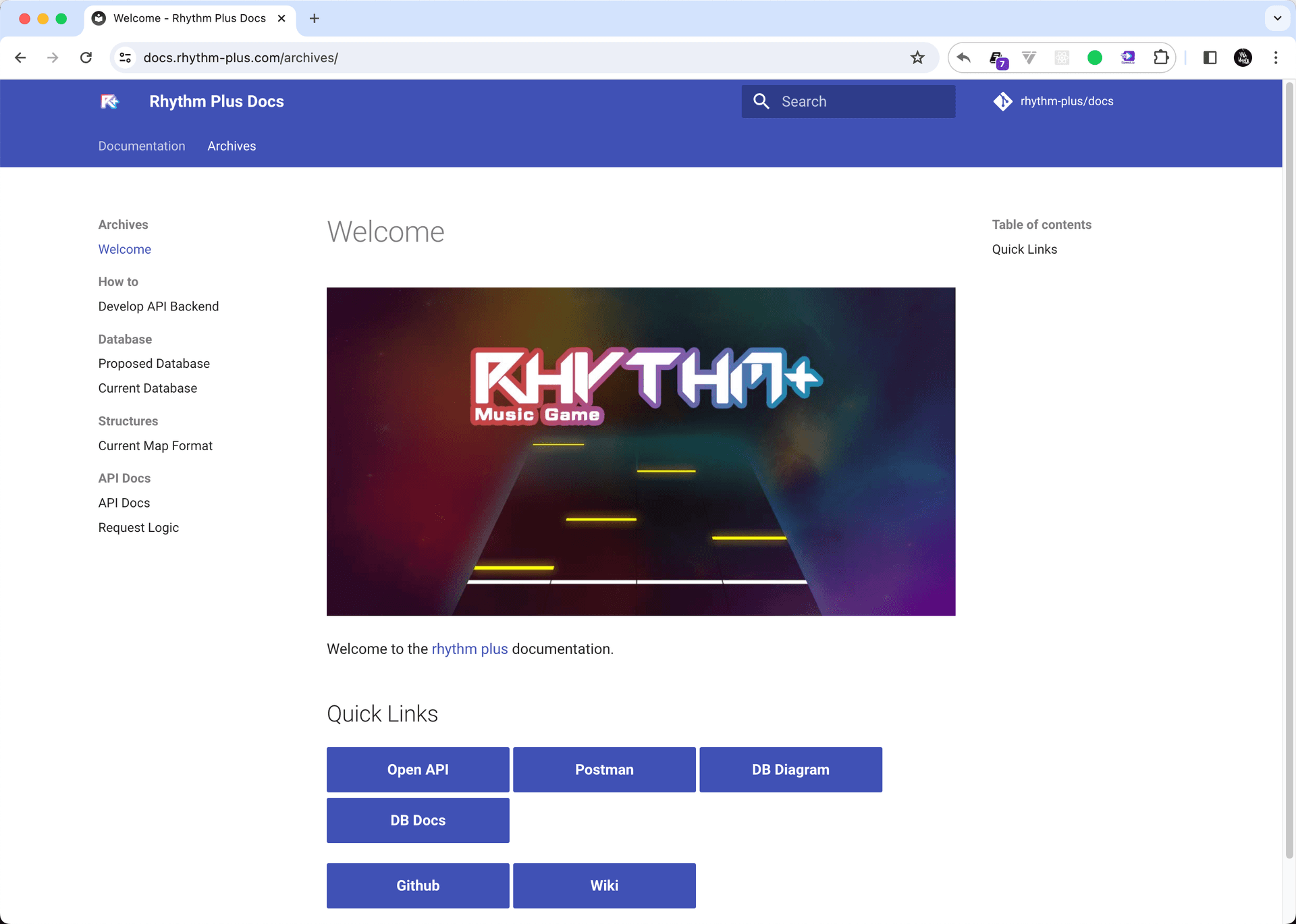Open Chrome three-dot menu

pos(1276,57)
